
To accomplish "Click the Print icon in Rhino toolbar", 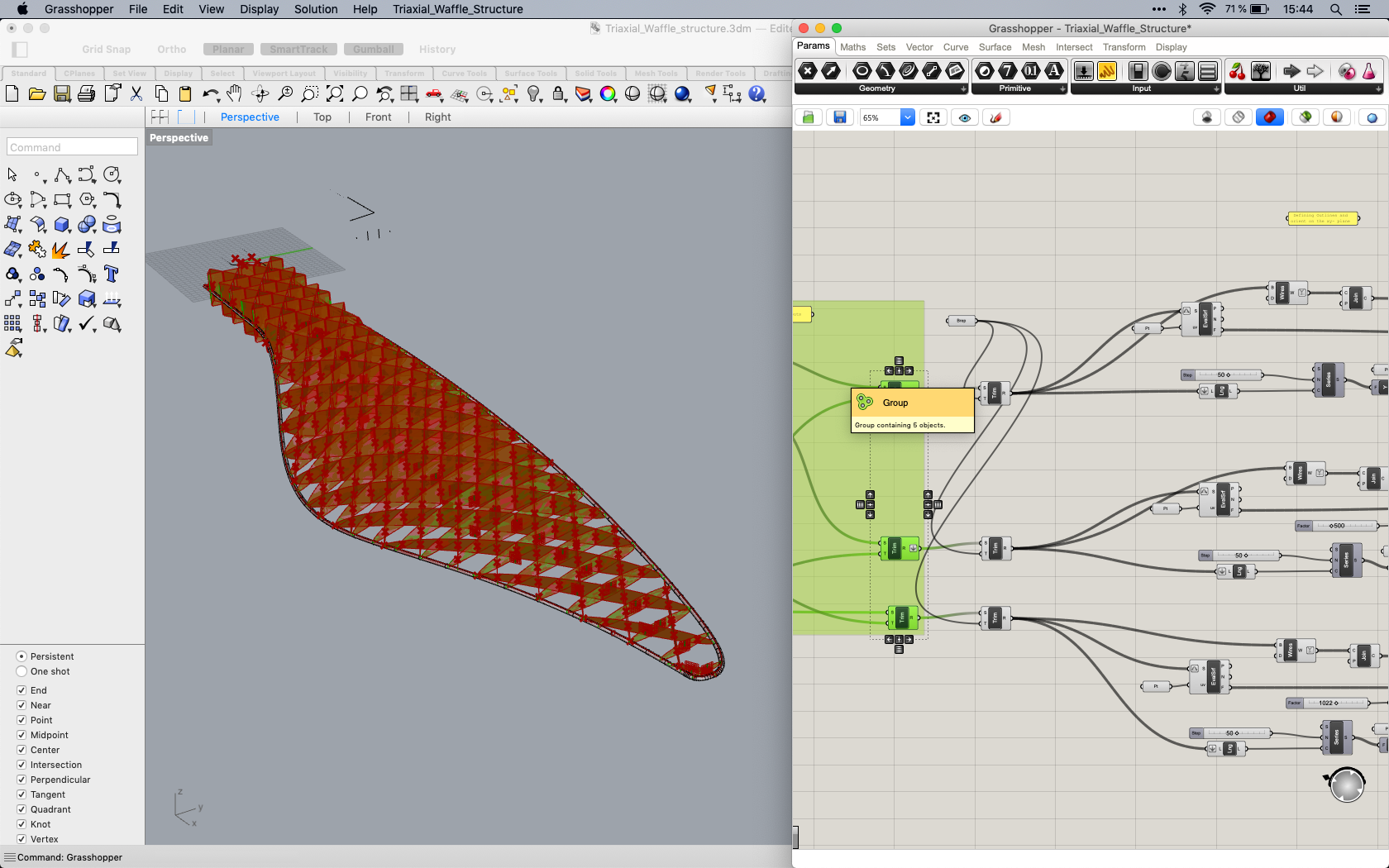I will [x=87, y=94].
